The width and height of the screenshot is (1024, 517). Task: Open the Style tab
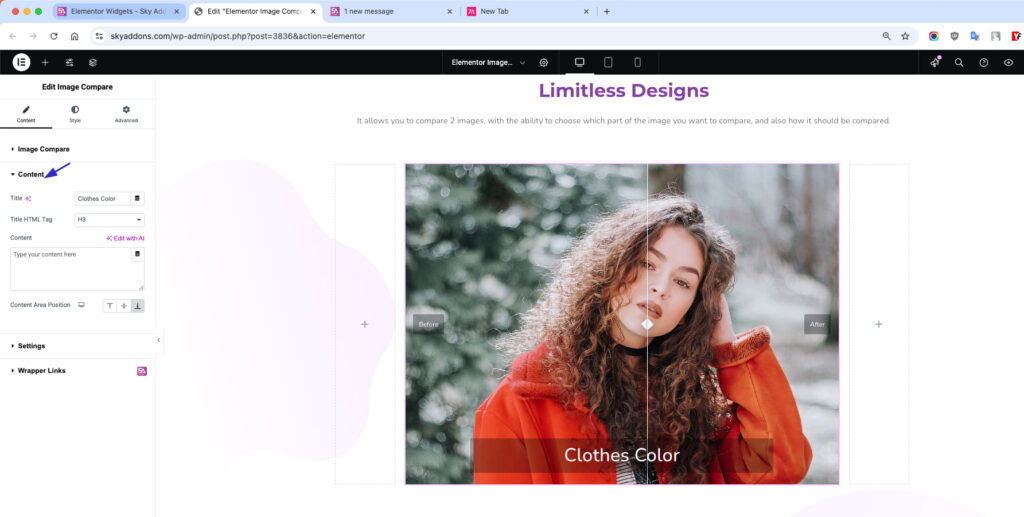pyautogui.click(x=75, y=114)
